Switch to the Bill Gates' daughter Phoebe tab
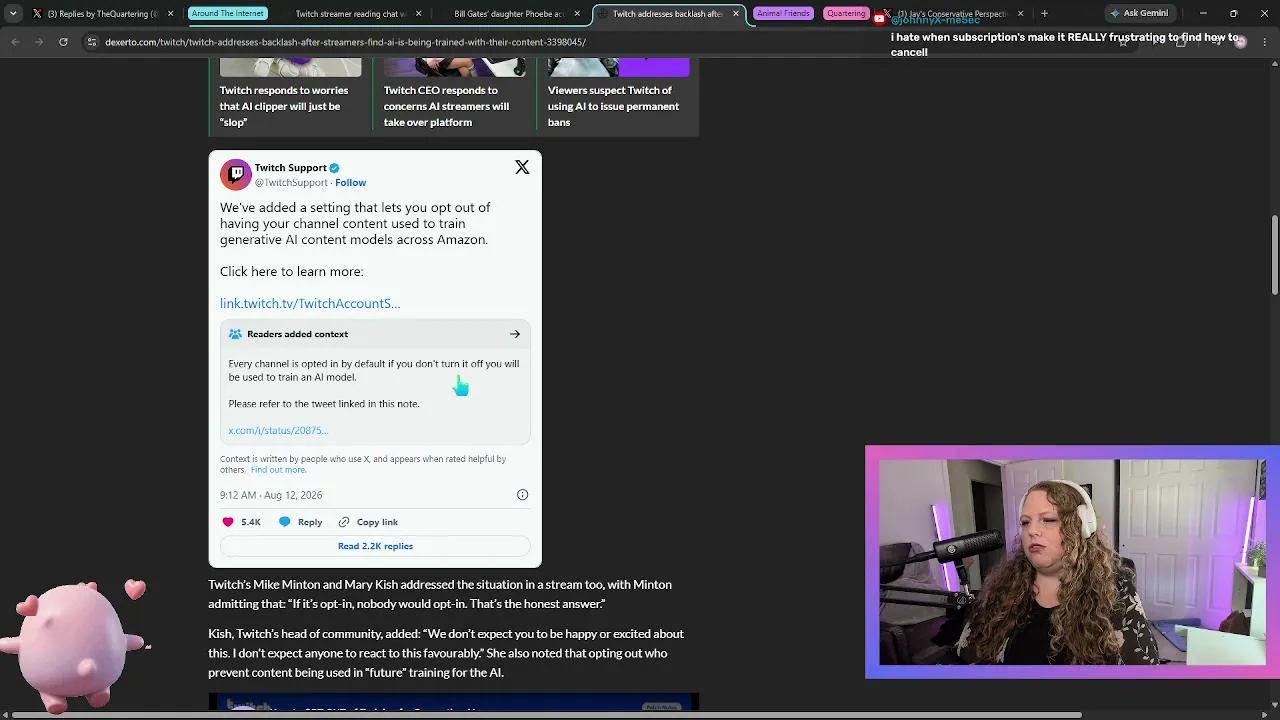The height and width of the screenshot is (720, 1280). pyautogui.click(x=509, y=14)
